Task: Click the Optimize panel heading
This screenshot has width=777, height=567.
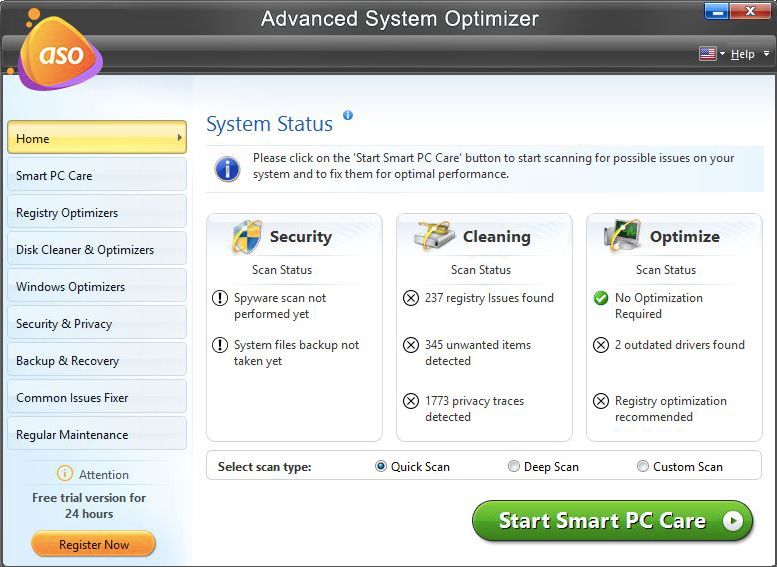Action: coord(685,236)
